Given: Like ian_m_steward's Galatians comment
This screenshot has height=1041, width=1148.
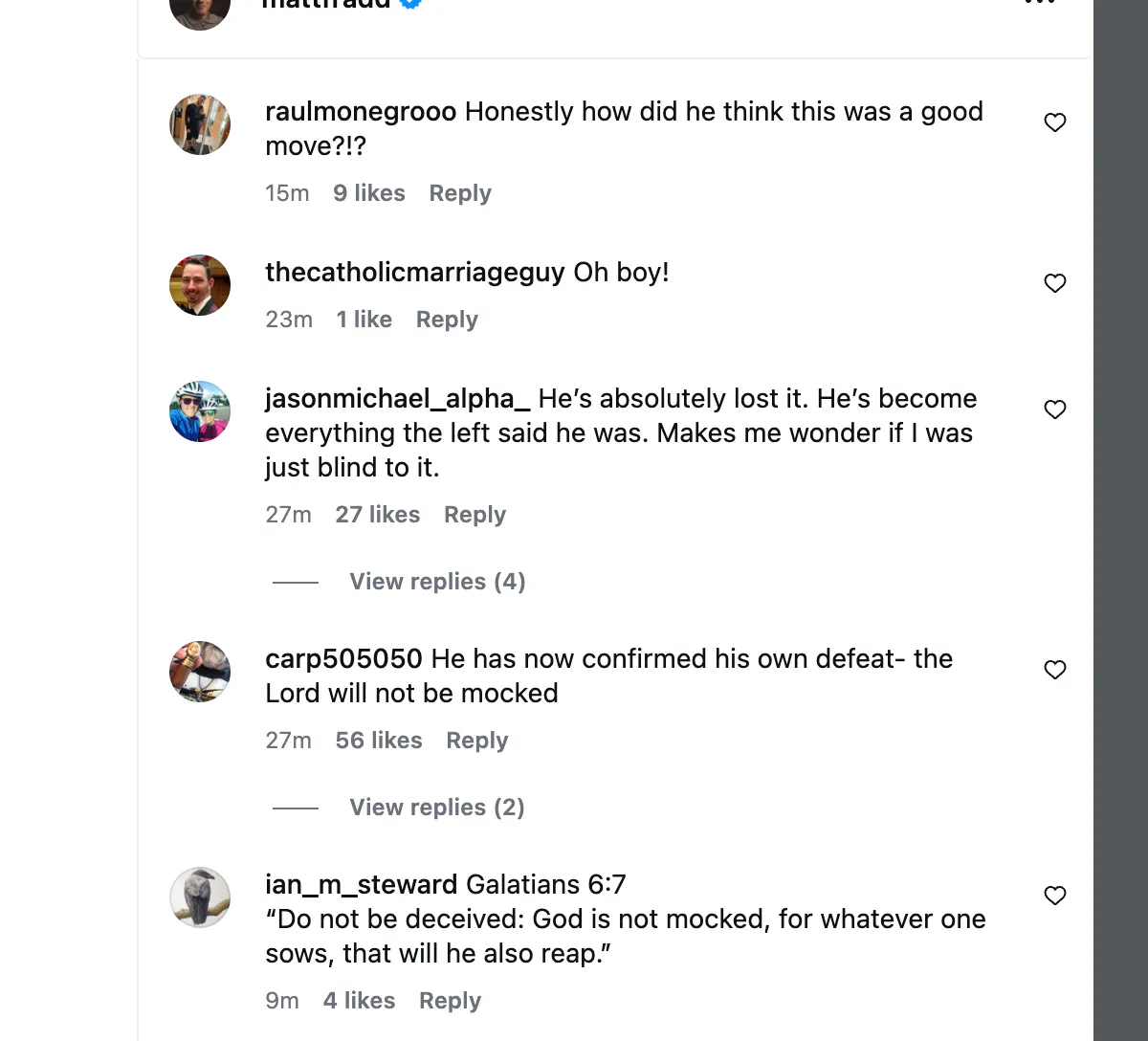Looking at the screenshot, I should pos(1054,896).
